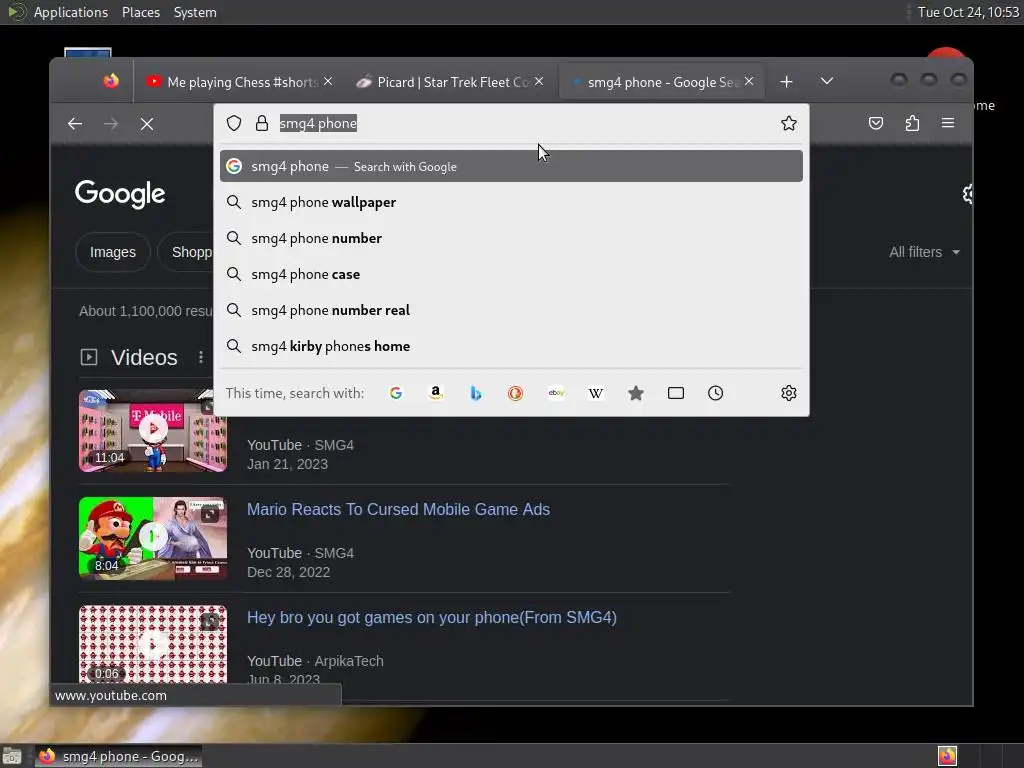
Task: Select suggestion smg4 phone case
Action: click(x=511, y=274)
